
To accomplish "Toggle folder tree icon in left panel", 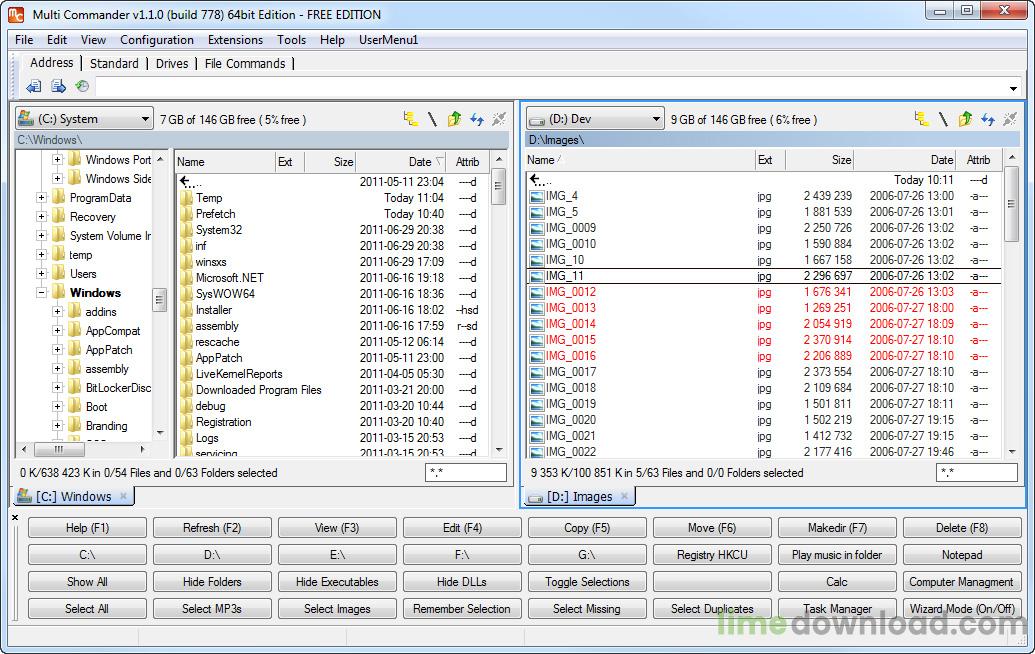I will (411, 119).
